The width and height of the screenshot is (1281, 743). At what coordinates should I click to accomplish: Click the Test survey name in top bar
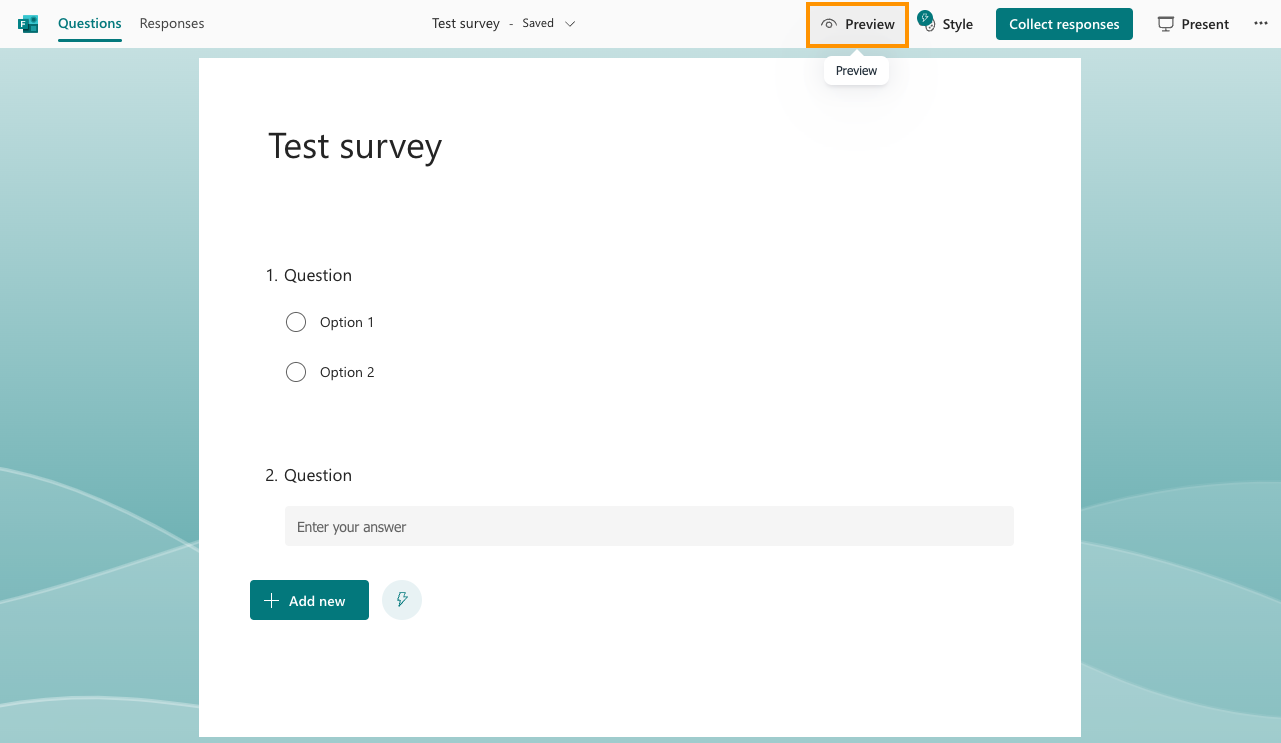pyautogui.click(x=465, y=24)
